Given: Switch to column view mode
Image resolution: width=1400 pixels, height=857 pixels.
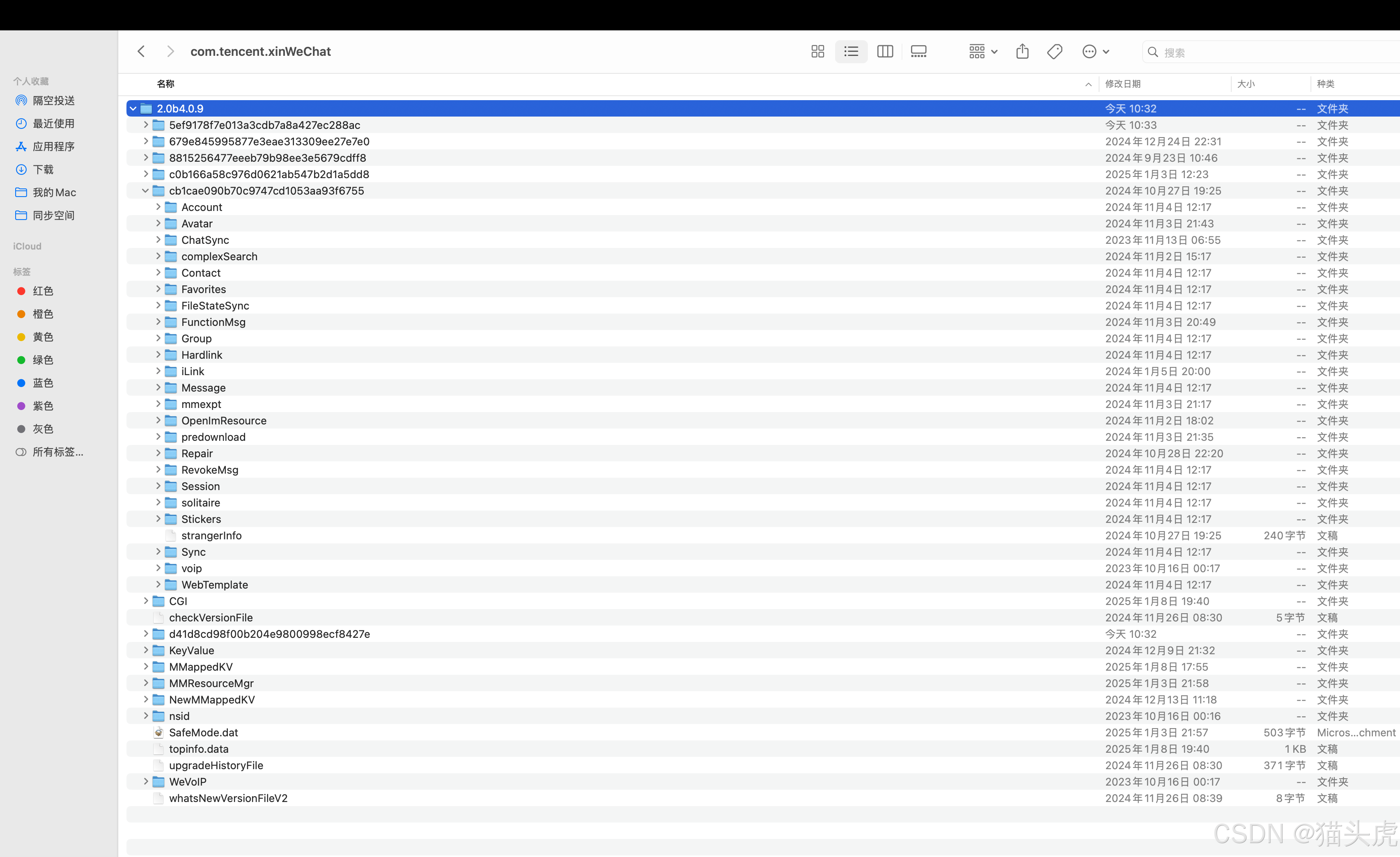Looking at the screenshot, I should tap(885, 52).
